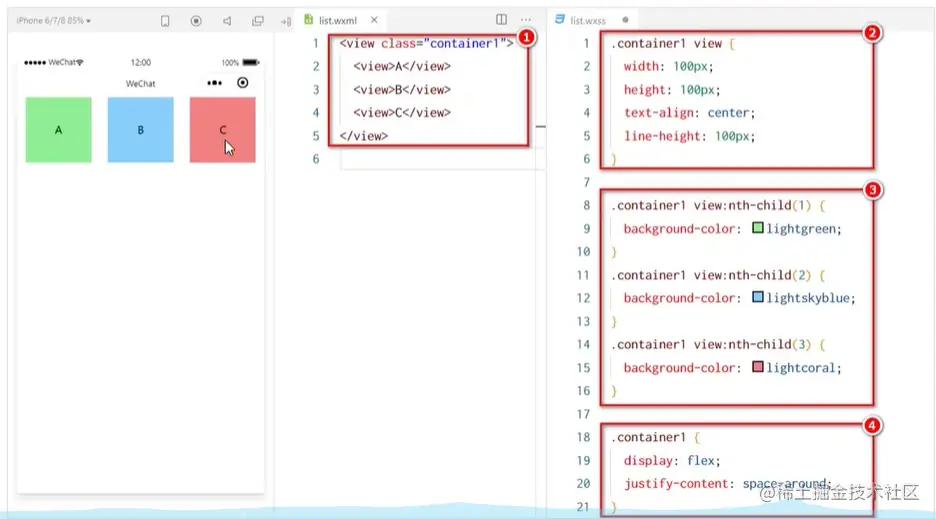Toggle the simulator sound speaker icon
The width and height of the screenshot is (936, 519).
[227, 21]
